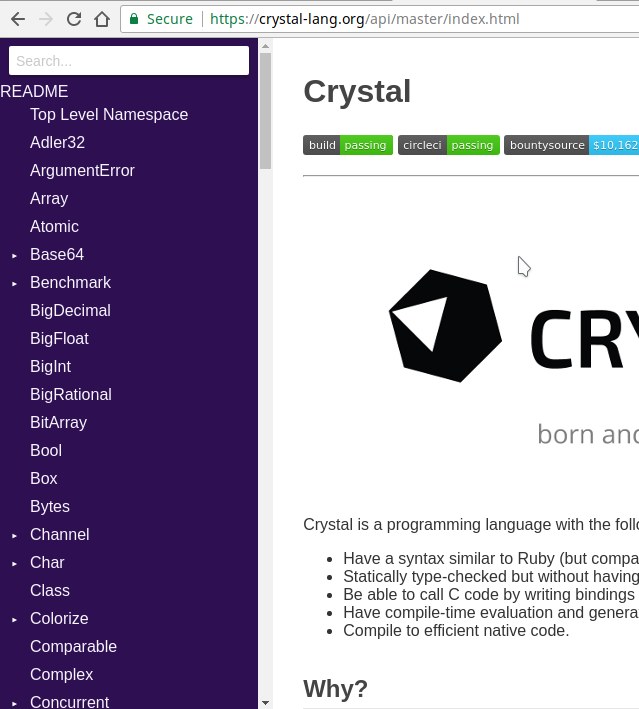
Task: Open the bountysource badge
Action: [x=572, y=145]
